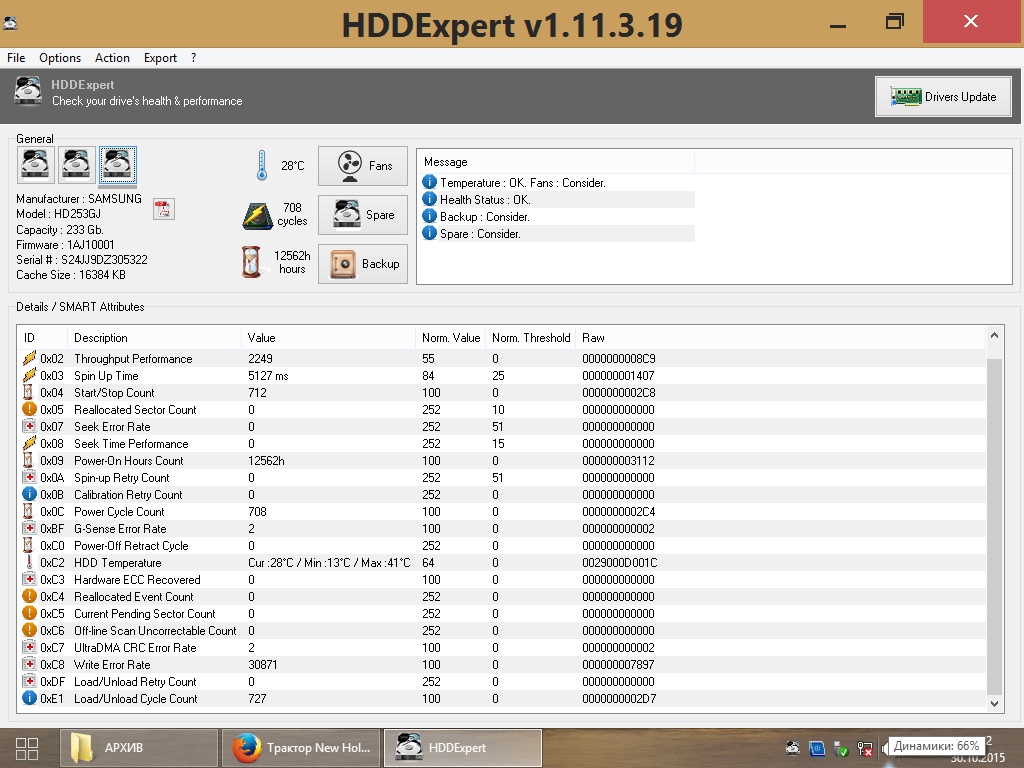Click the Serial # S24JJ9DZ305322 text
This screenshot has width=1024, height=768.
pos(82,259)
